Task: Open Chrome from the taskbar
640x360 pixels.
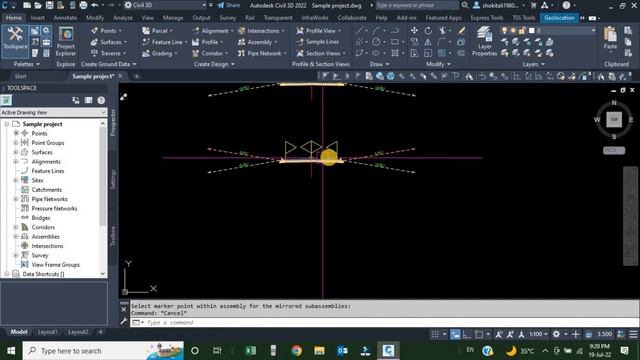Action: (296, 351)
